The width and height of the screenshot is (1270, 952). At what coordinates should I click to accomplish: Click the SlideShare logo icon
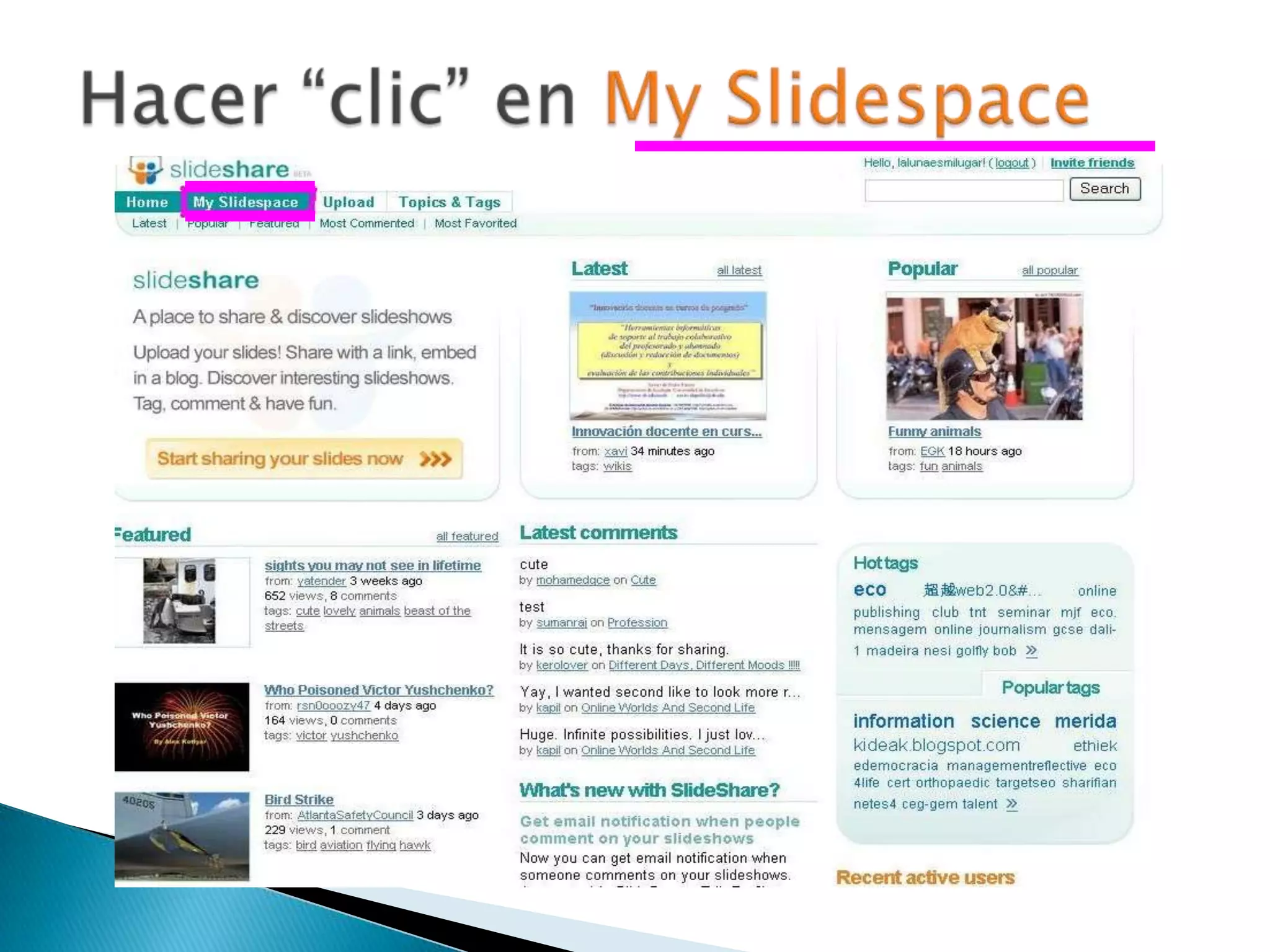pyautogui.click(x=145, y=169)
